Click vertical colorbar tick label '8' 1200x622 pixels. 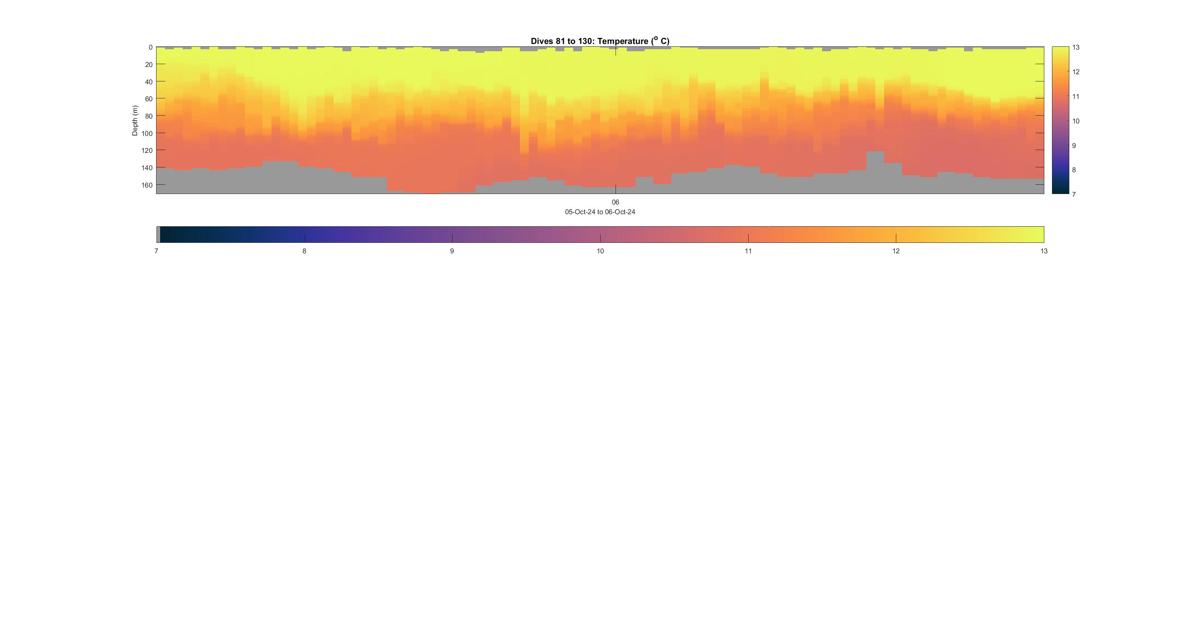(1075, 170)
